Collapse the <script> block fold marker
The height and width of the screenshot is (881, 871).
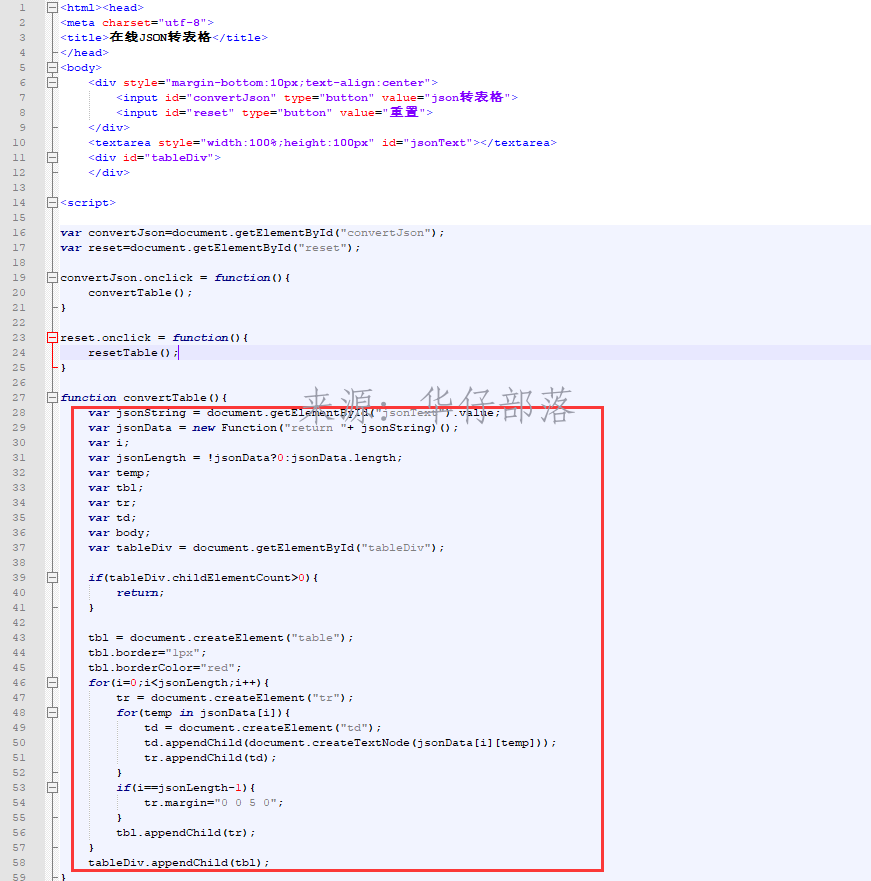tap(52, 203)
